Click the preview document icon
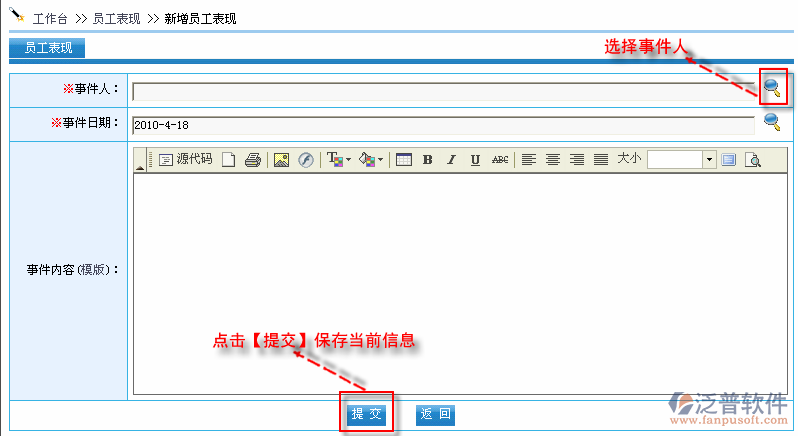Viewport: 798px width, 436px height. [753, 160]
